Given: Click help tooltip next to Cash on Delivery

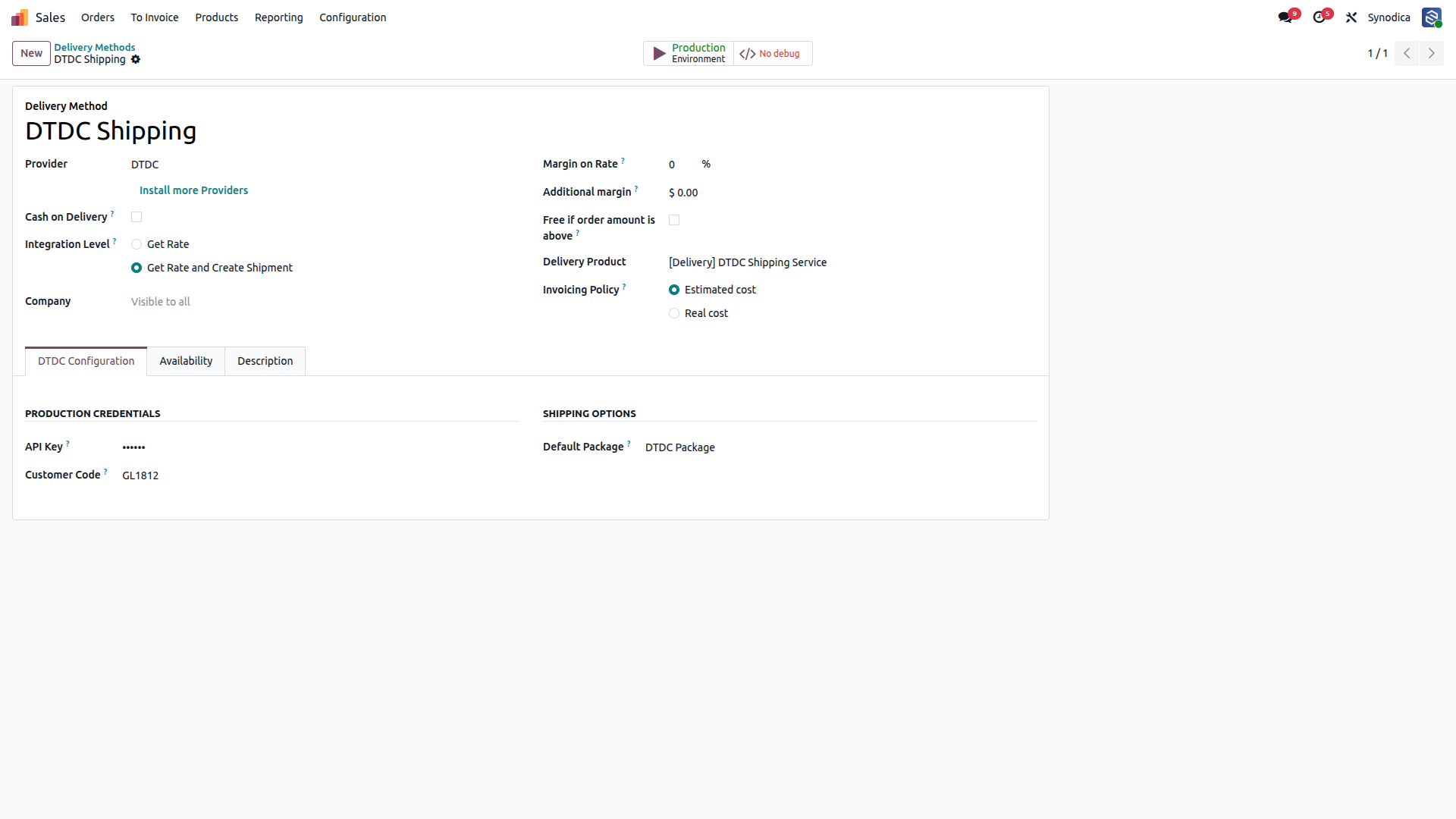Looking at the screenshot, I should [x=112, y=214].
